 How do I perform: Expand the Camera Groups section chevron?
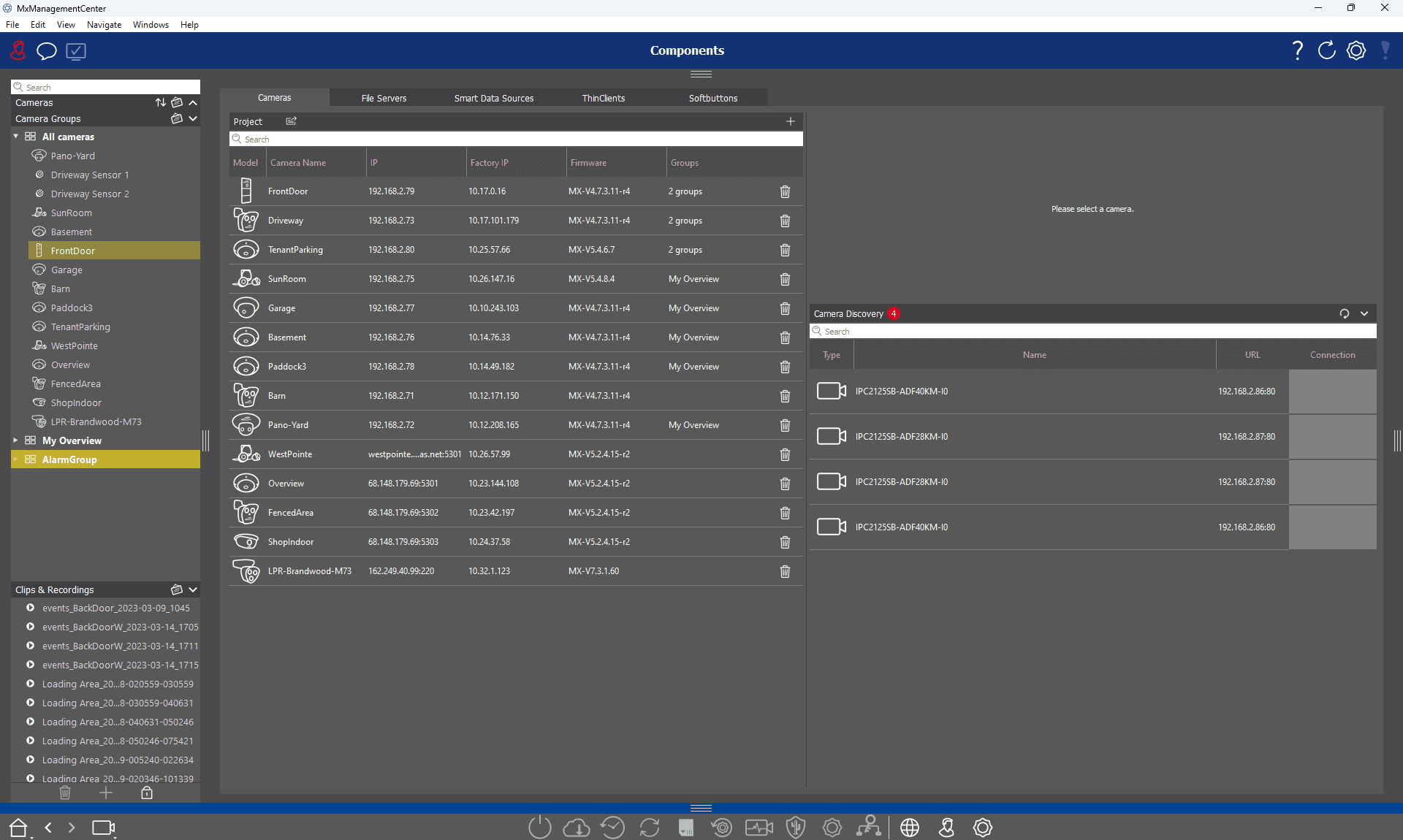(193, 118)
